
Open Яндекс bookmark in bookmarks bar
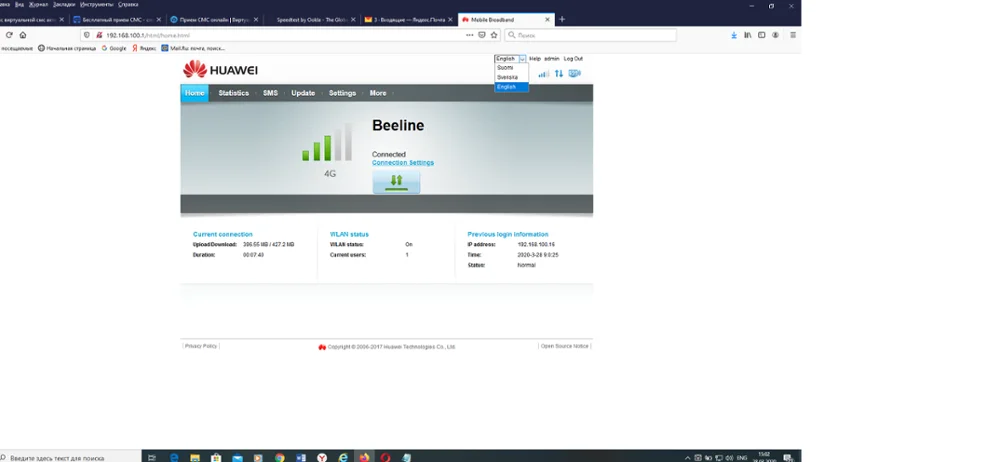point(144,48)
